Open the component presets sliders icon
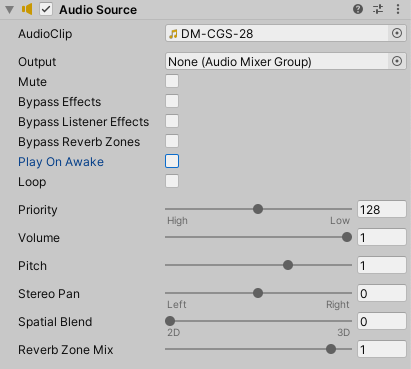 [x=378, y=9]
